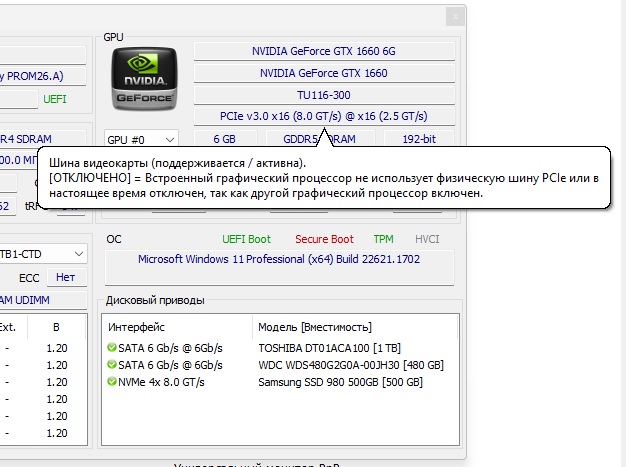Click the ECC value field showing Нет

click(66, 277)
